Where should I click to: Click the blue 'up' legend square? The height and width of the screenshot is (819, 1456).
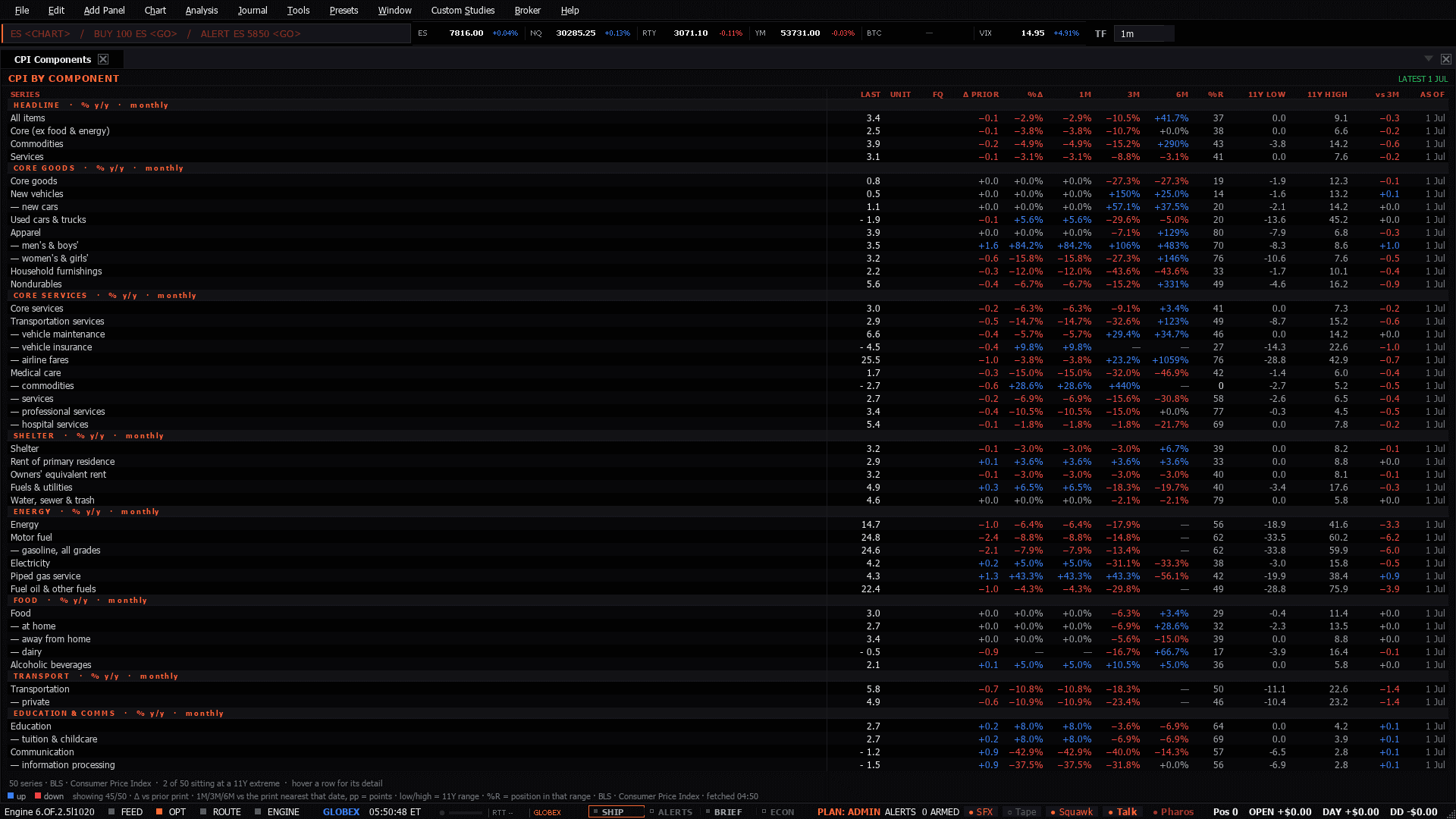point(11,795)
